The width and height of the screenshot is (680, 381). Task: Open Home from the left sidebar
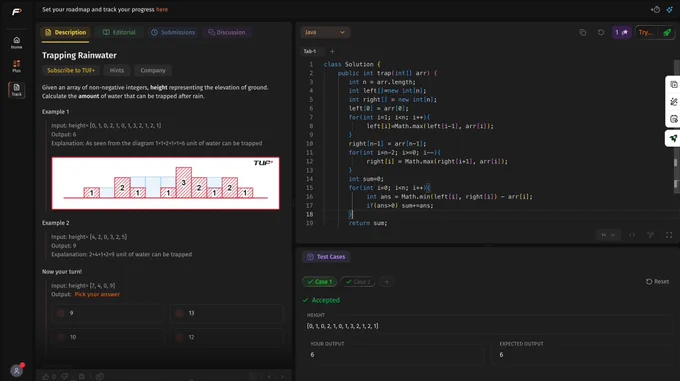16,42
